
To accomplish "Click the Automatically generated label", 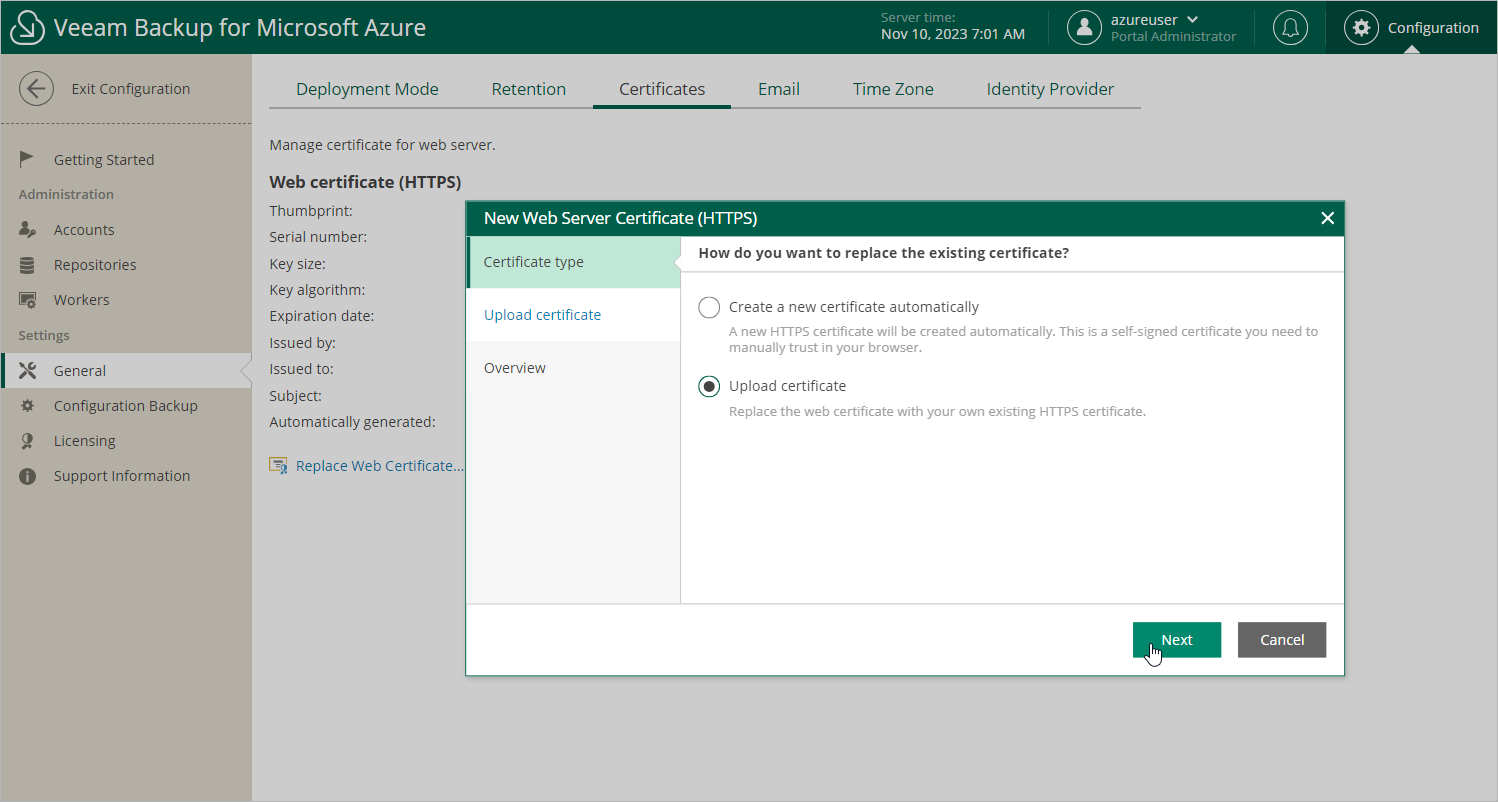I will pos(352,422).
